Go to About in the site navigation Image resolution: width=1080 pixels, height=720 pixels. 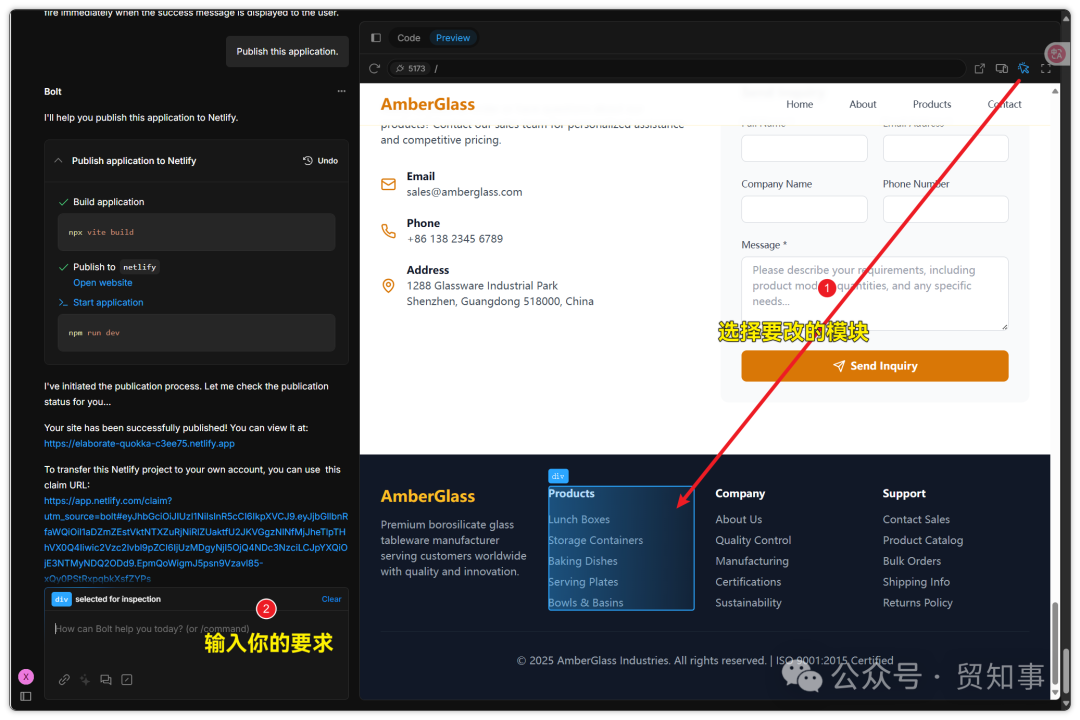point(862,104)
